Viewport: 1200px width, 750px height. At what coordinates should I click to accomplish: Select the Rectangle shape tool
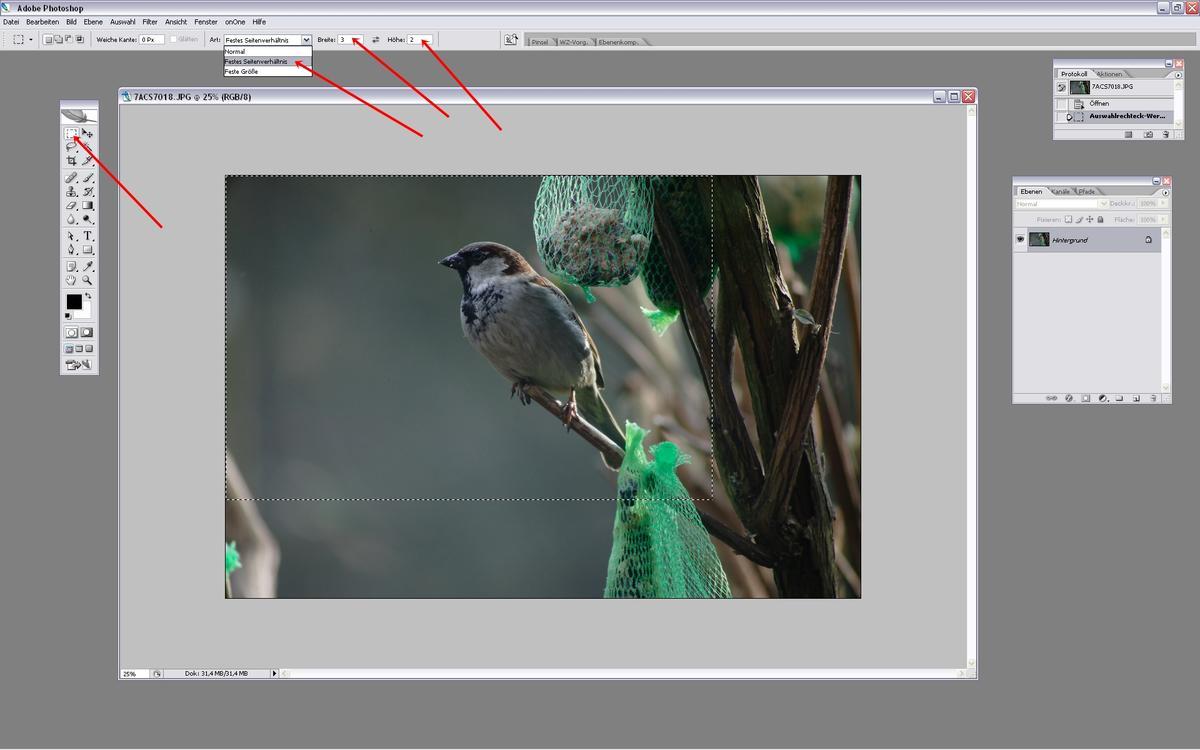88,250
